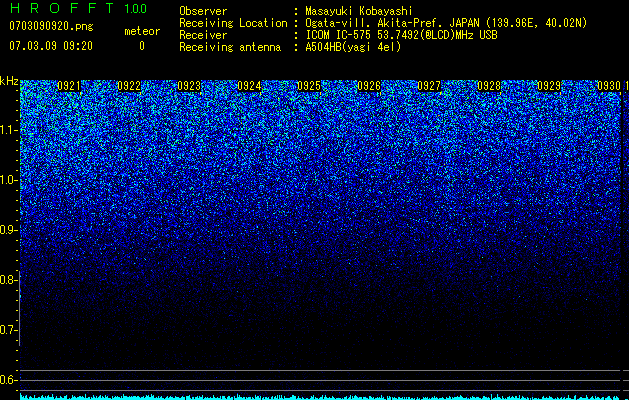Click the 0924 time marker

coord(249,86)
